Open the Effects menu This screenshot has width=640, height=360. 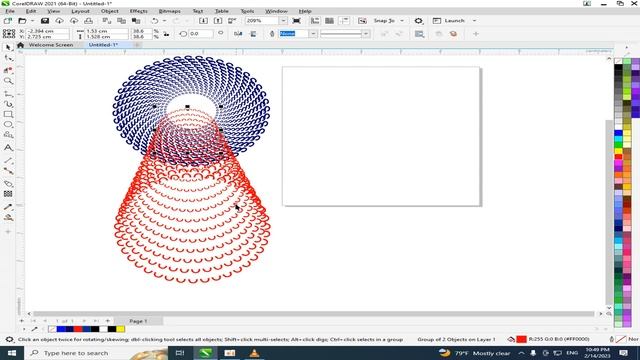click(139, 11)
